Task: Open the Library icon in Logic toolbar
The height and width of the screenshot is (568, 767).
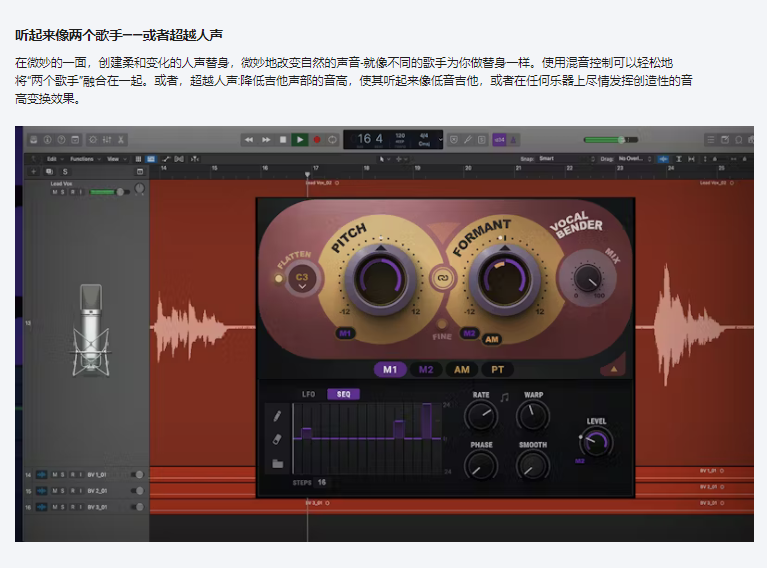Action: 34,140
